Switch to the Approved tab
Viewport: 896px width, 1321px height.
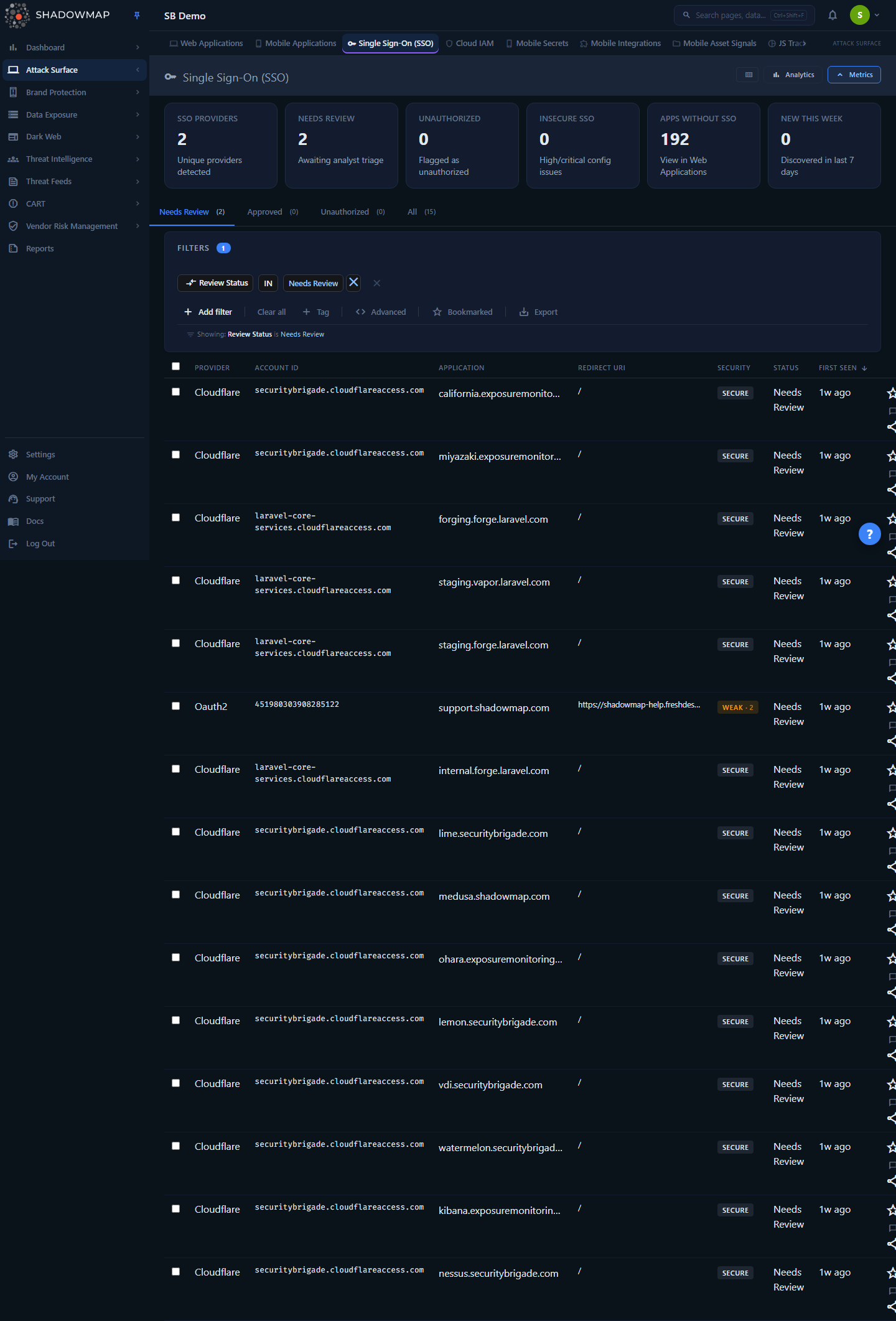(273, 212)
